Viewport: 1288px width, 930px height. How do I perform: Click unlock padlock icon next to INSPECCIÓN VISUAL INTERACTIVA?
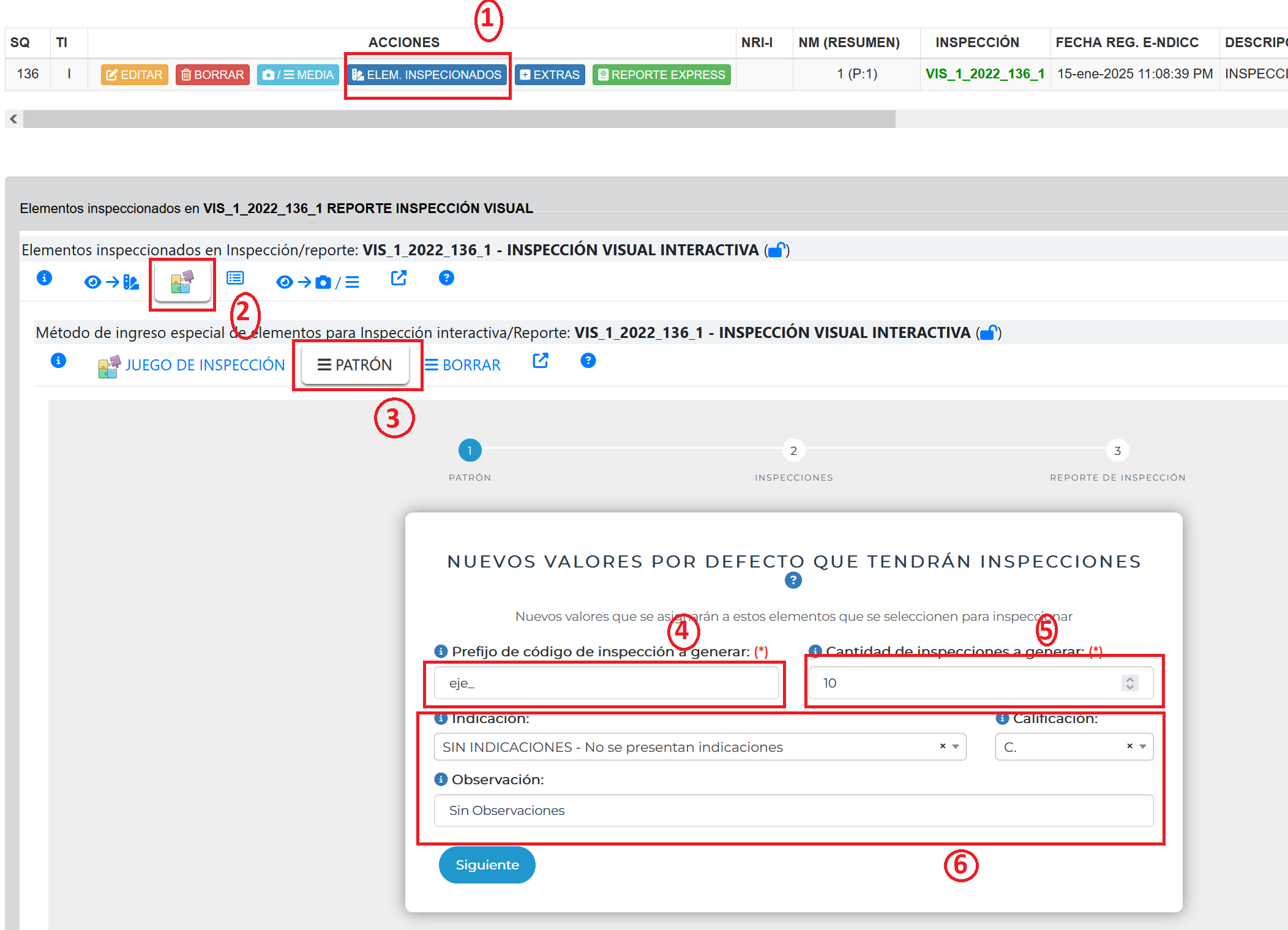click(x=777, y=250)
